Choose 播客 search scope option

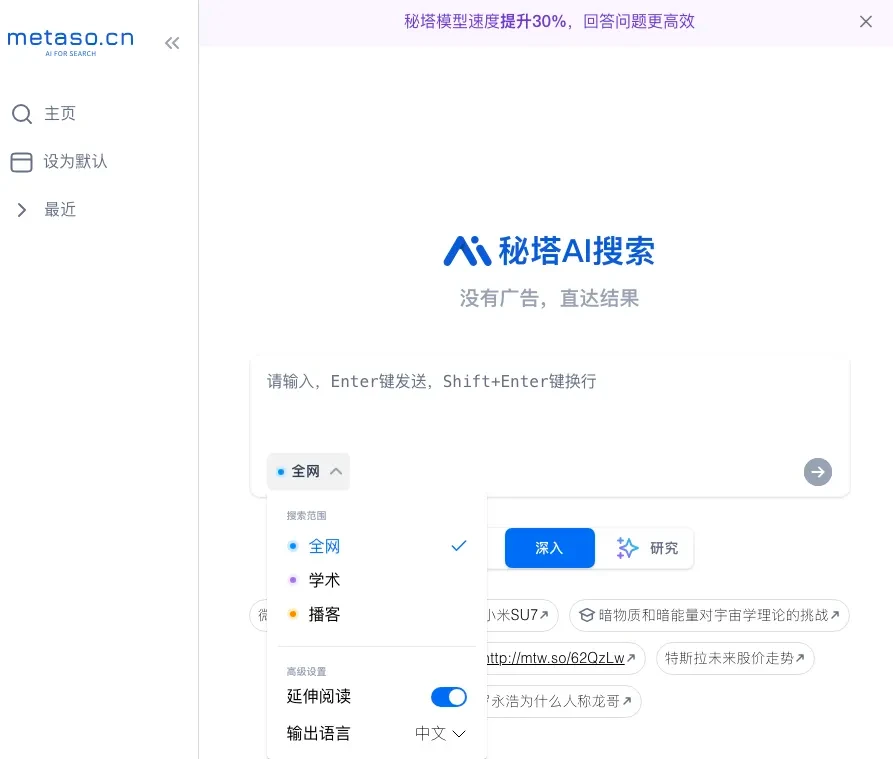click(x=376, y=614)
